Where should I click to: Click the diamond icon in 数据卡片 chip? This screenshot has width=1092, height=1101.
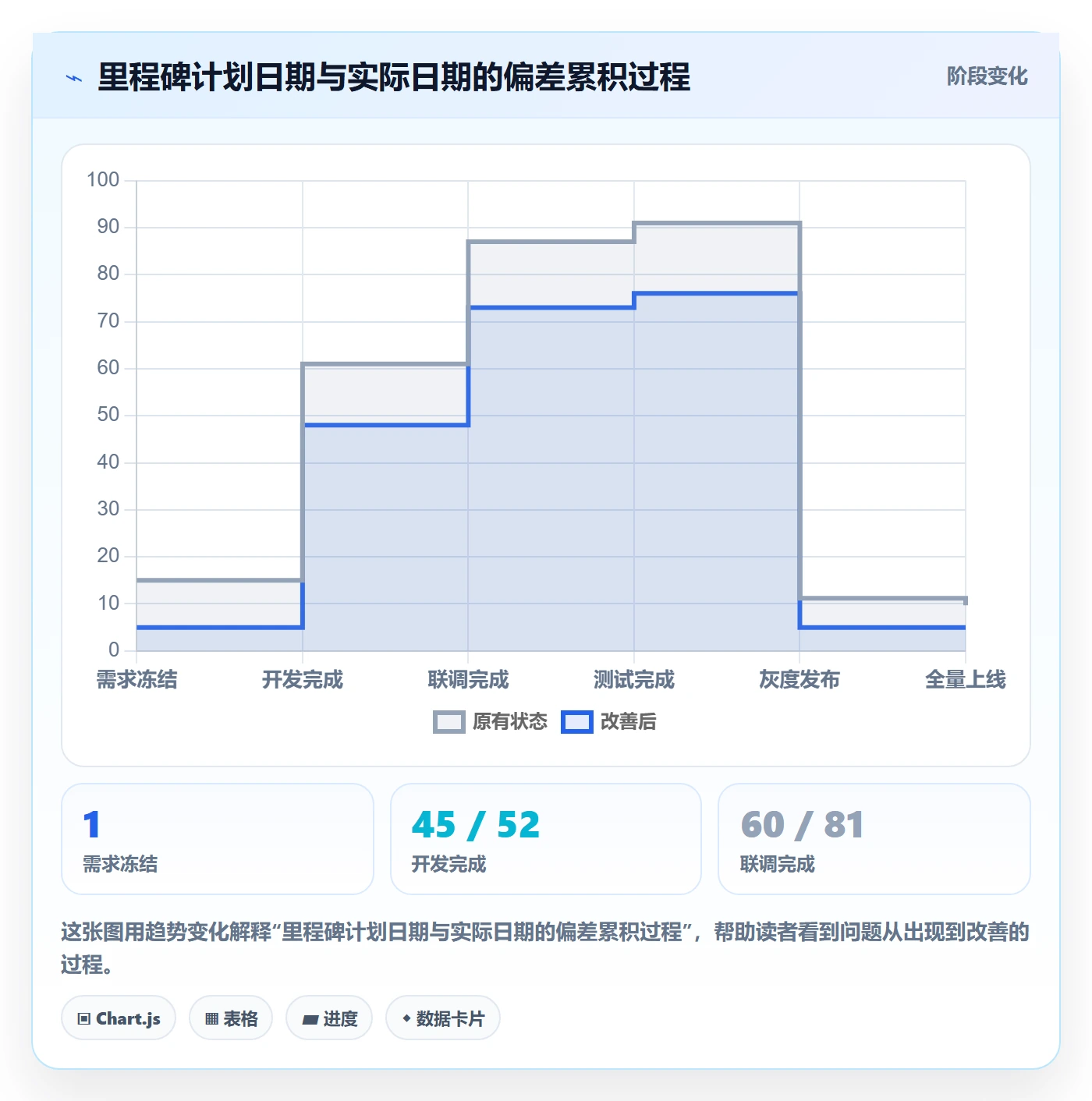point(406,1018)
